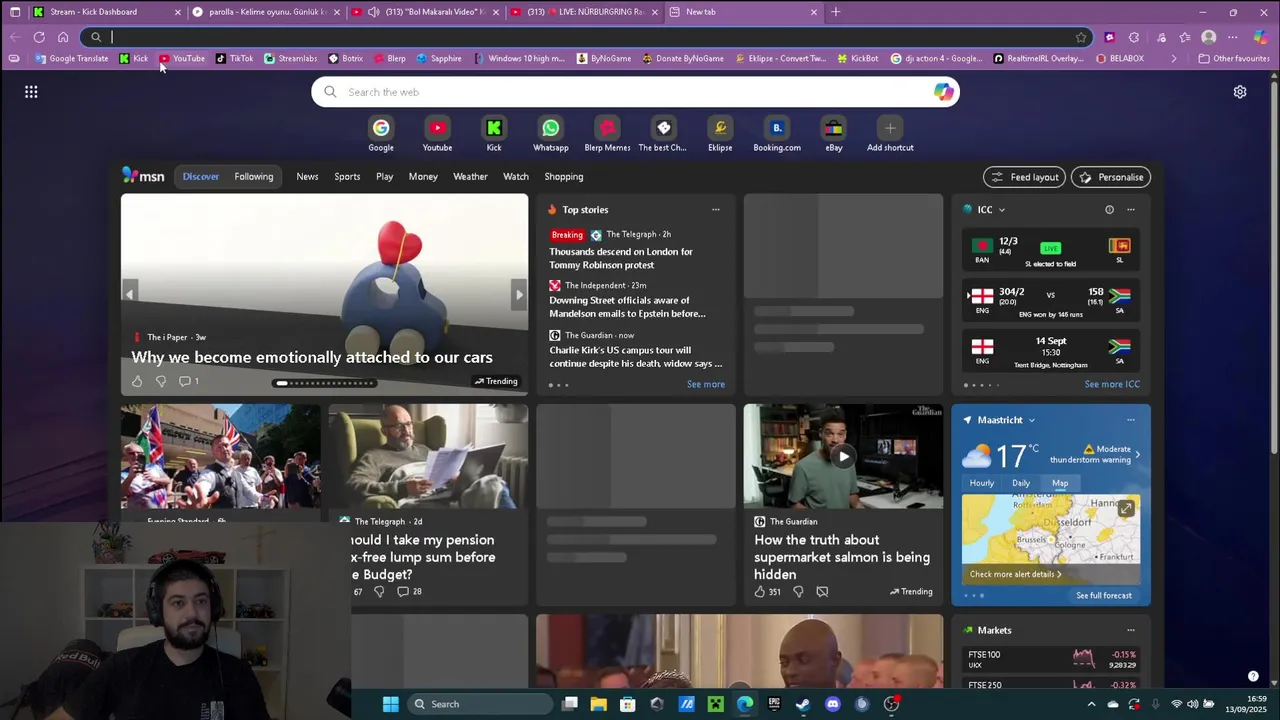Open Steam from the taskbar
The image size is (1280, 720).
(803, 704)
